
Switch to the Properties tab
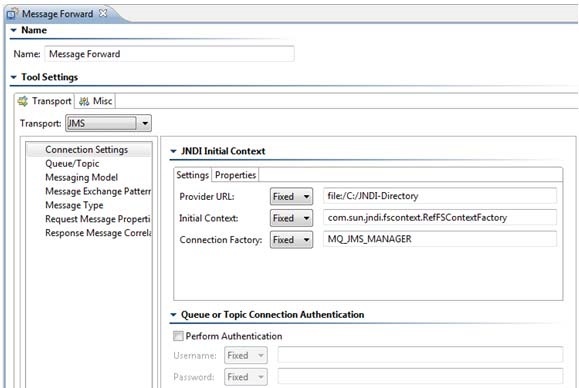[x=235, y=175]
